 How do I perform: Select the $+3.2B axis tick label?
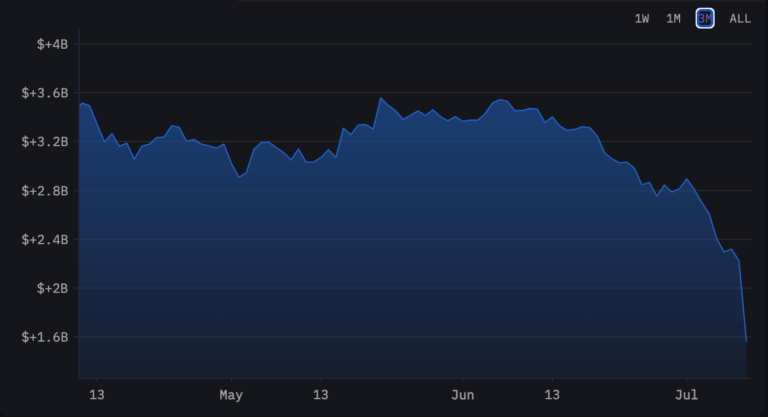(44, 142)
